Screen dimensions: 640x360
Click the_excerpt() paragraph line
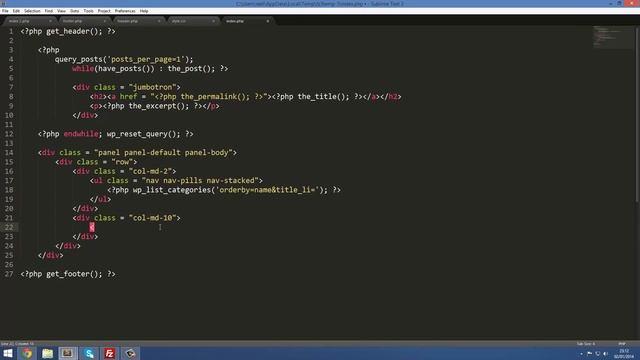(x=155, y=106)
